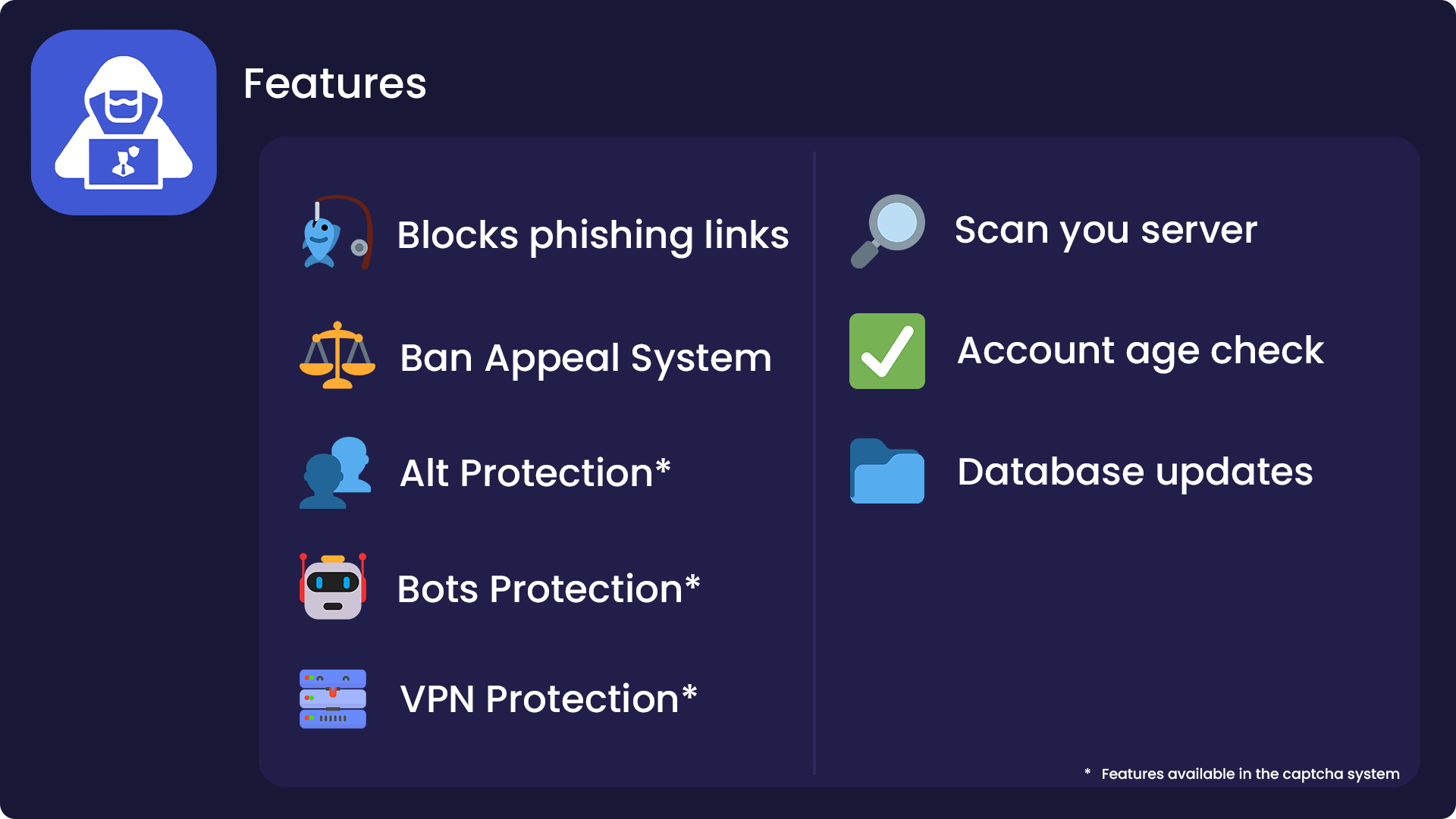Click the VPN Protection* label
The height and width of the screenshot is (819, 1456).
(x=548, y=699)
